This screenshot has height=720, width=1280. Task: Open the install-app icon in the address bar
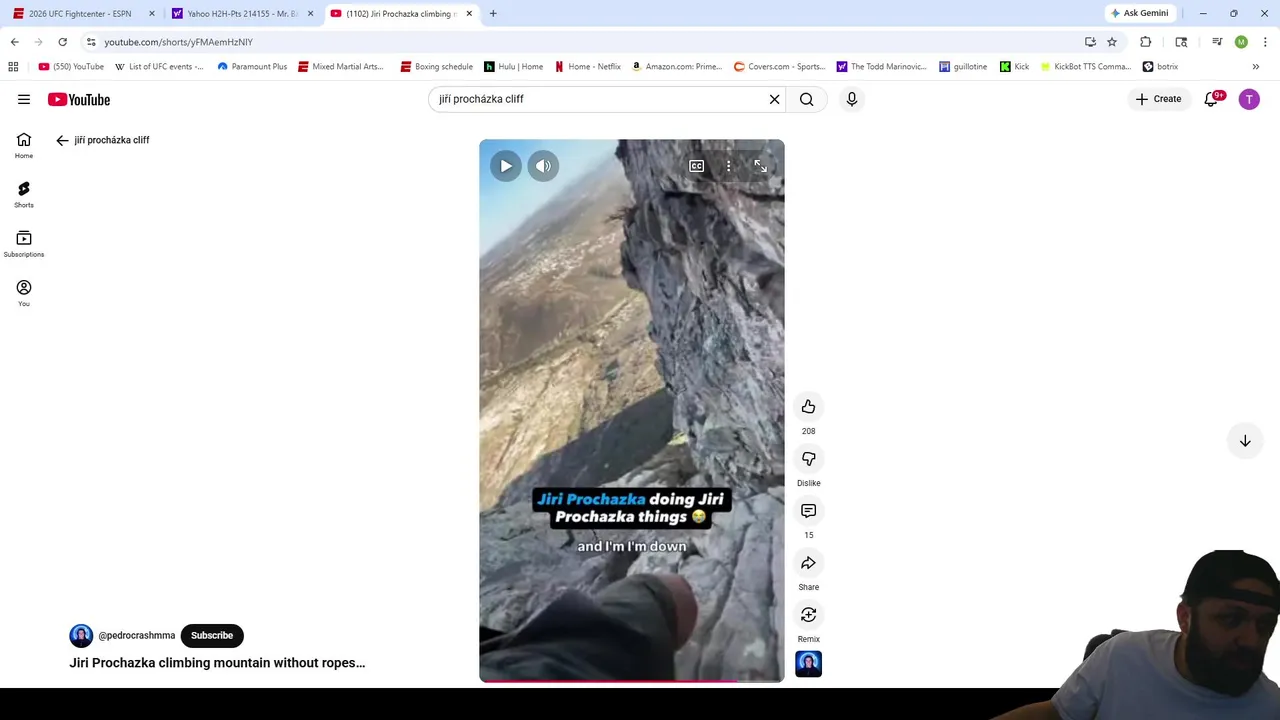(1090, 42)
